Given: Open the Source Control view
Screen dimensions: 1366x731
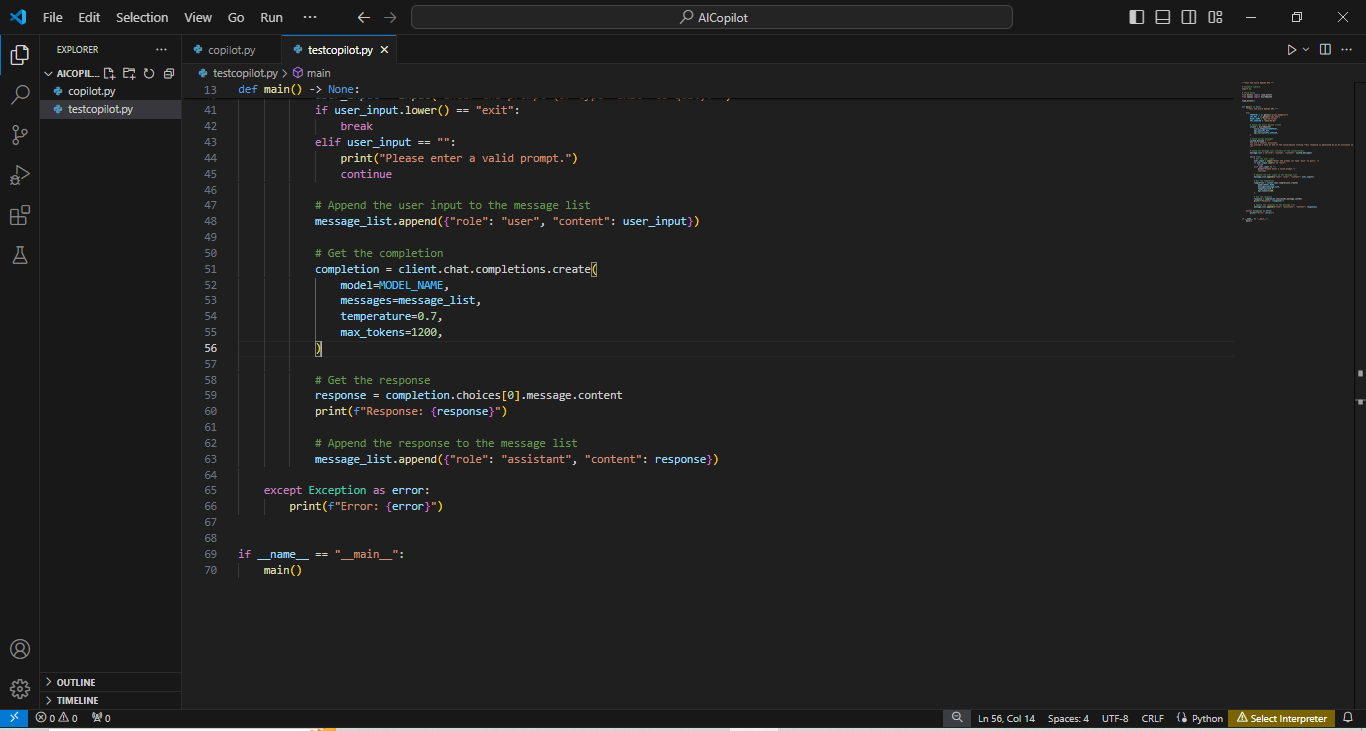Looking at the screenshot, I should [20, 135].
